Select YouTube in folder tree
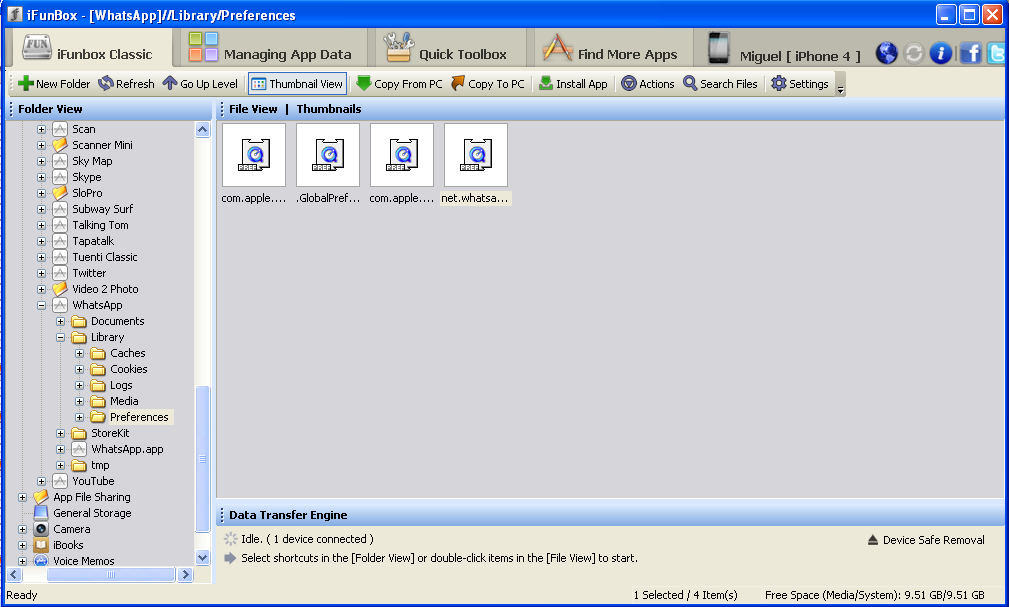The image size is (1009, 607). tap(93, 481)
